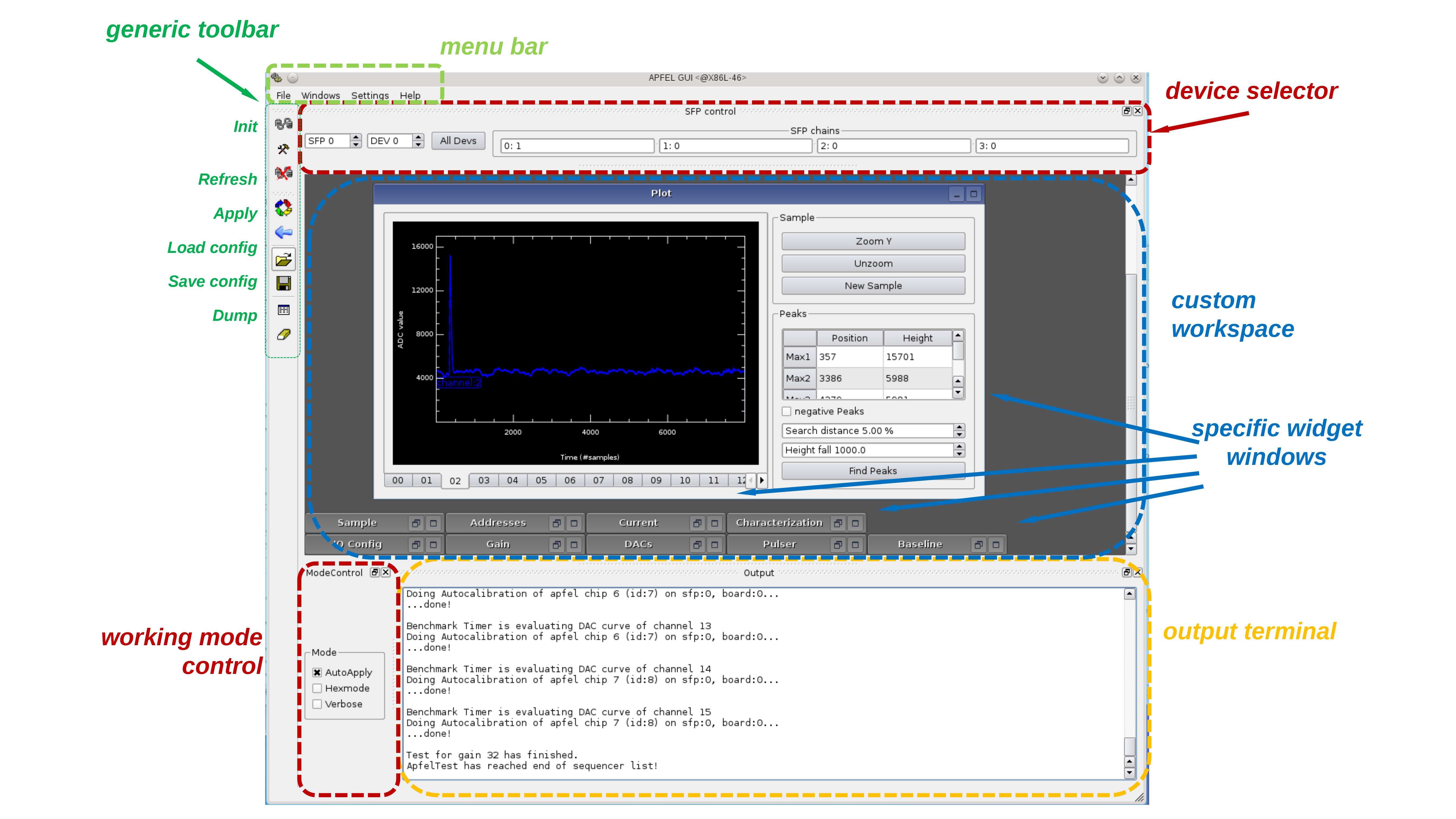Open the Load config folder icon
Screen dimensions: 1456x819
283,259
